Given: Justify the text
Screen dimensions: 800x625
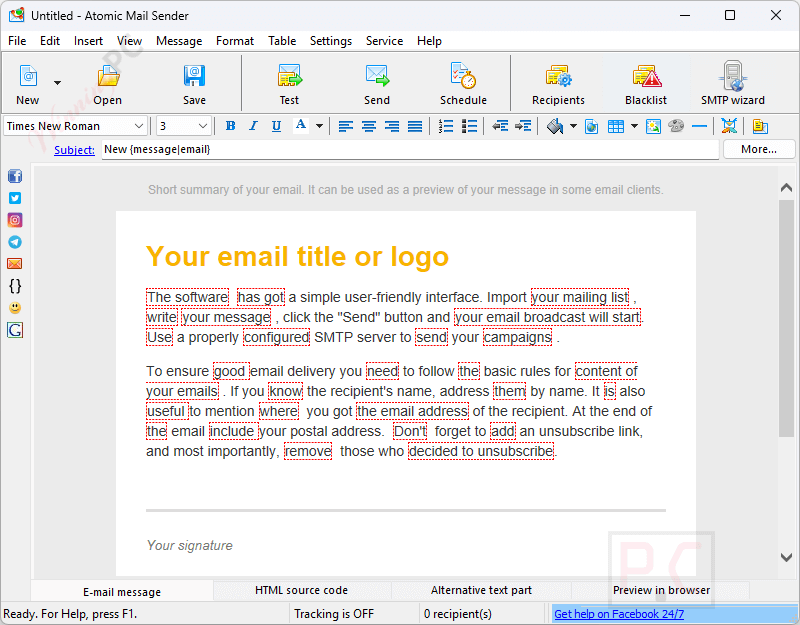Looking at the screenshot, I should tap(415, 126).
